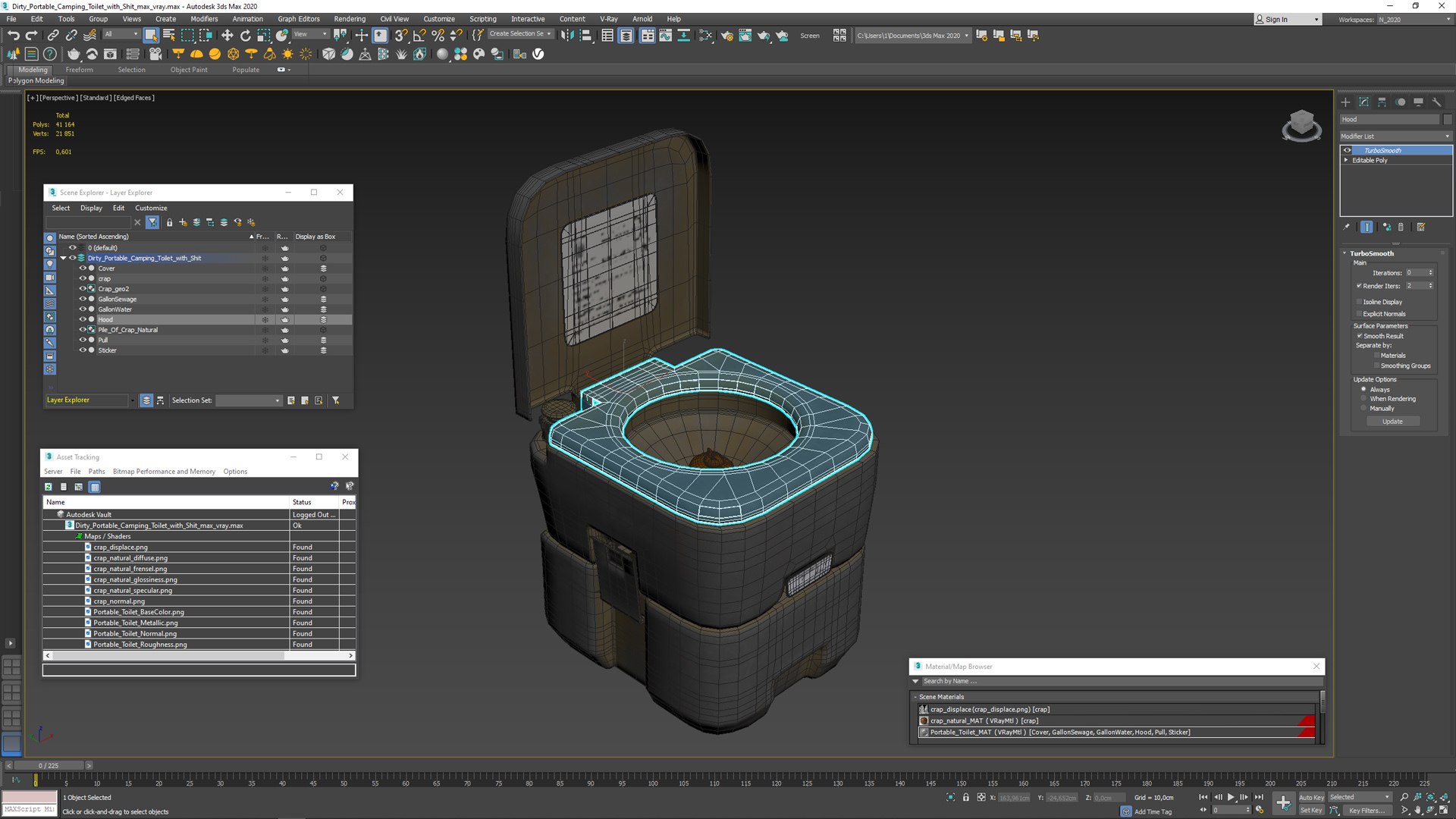Open the Graph Editors menu
This screenshot has width=1456, height=819.
(299, 19)
